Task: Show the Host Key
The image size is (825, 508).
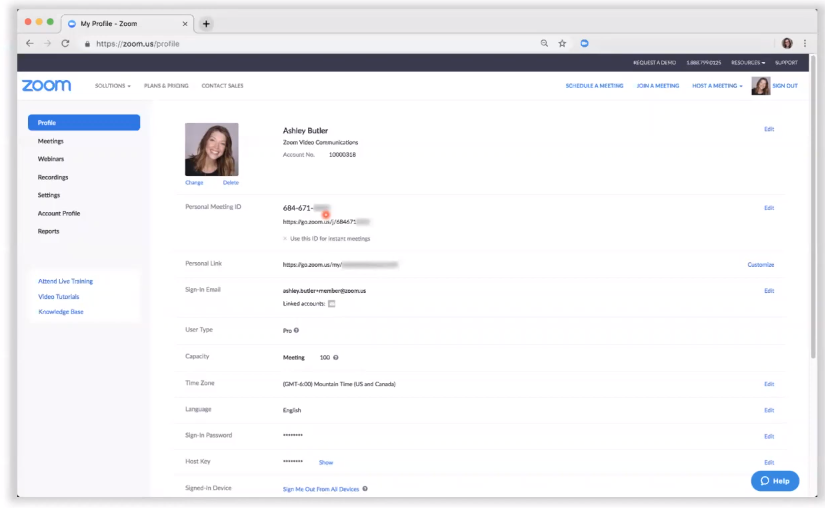Action: (326, 463)
